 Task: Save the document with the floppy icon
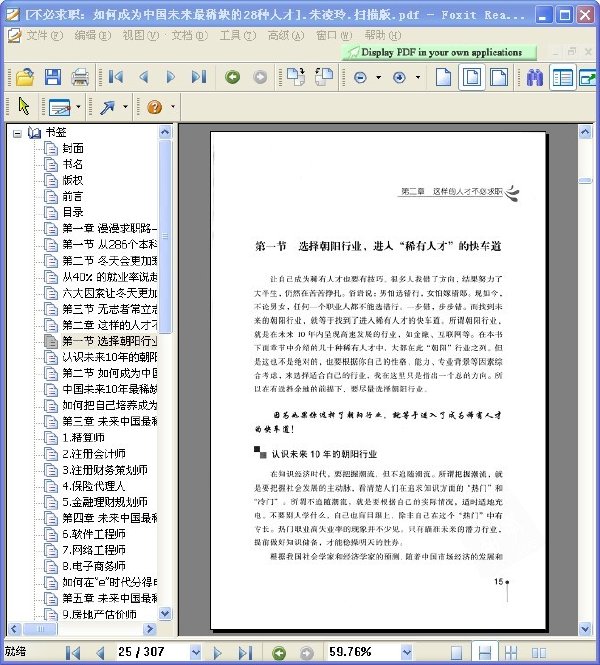tap(53, 77)
